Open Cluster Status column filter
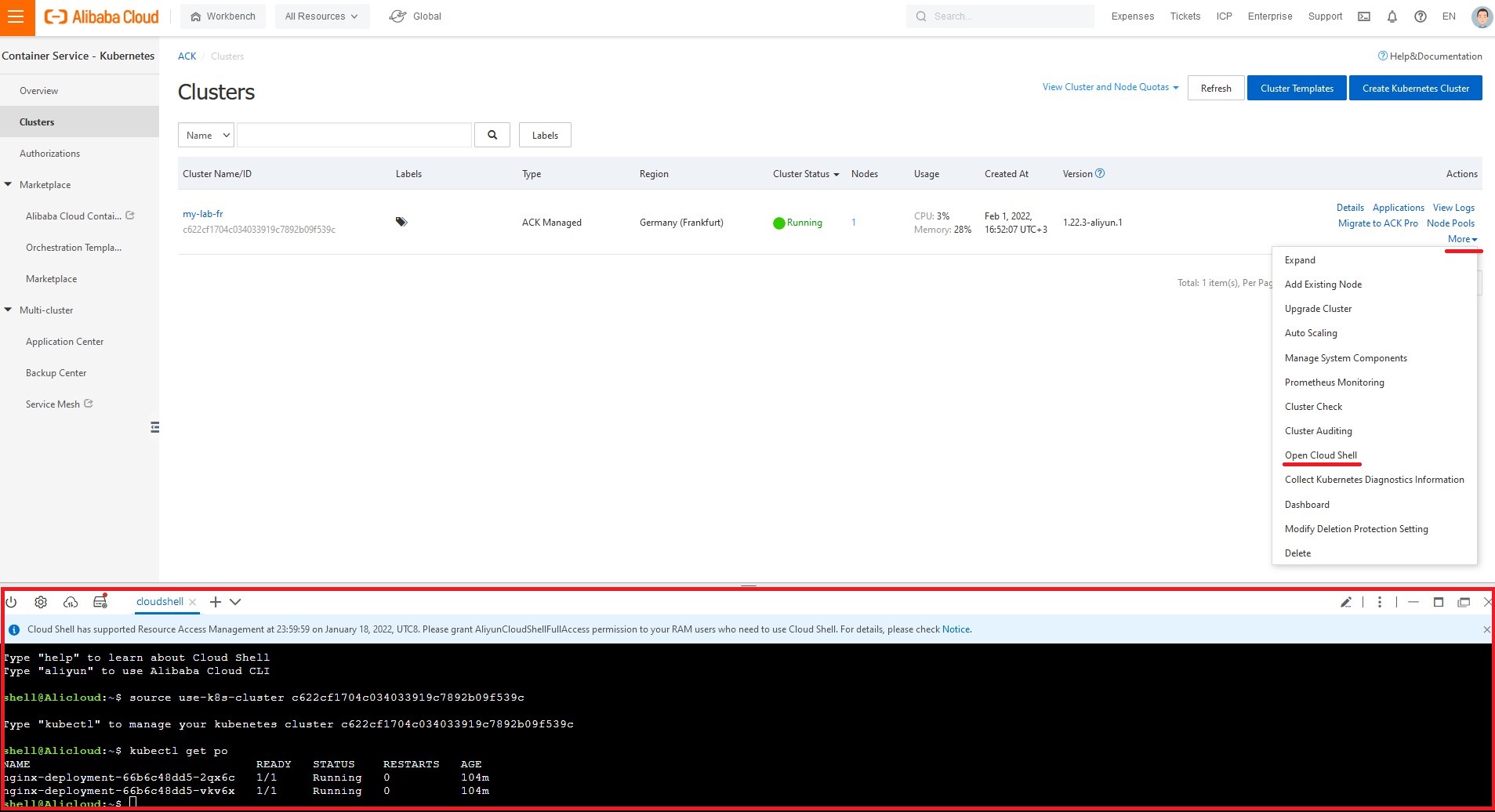This screenshot has height=812, width=1495. 806,174
